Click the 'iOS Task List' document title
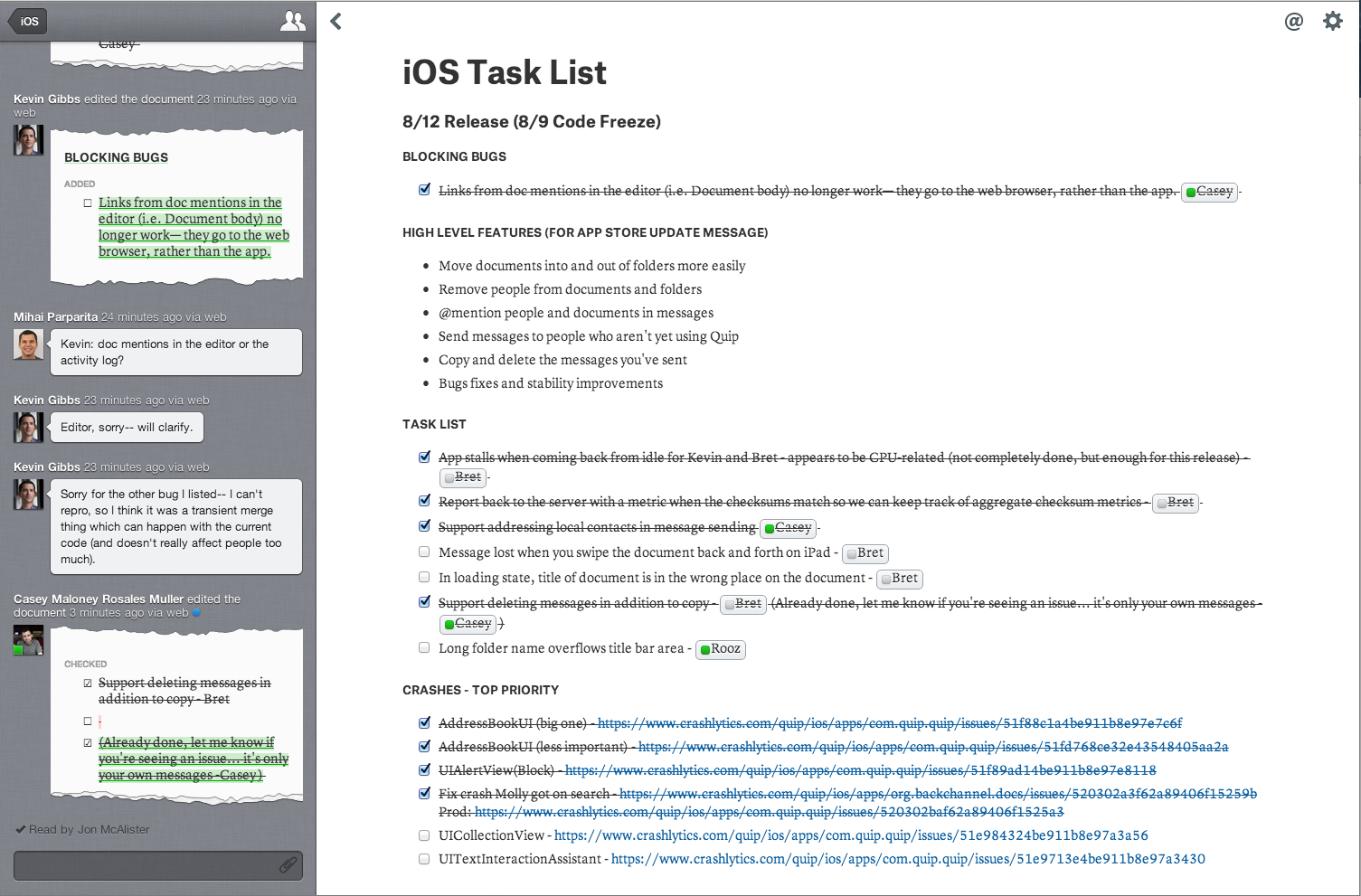Image resolution: width=1361 pixels, height=896 pixels. click(x=504, y=72)
